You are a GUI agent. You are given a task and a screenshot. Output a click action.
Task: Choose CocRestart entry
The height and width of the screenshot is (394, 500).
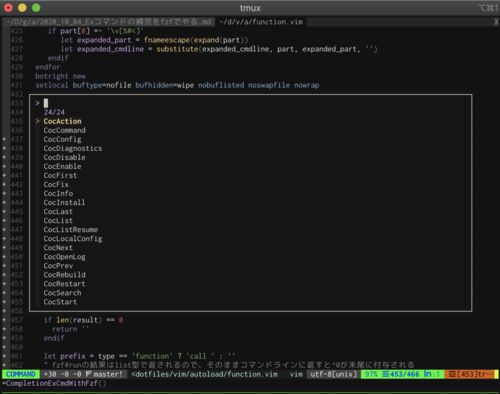[64, 284]
